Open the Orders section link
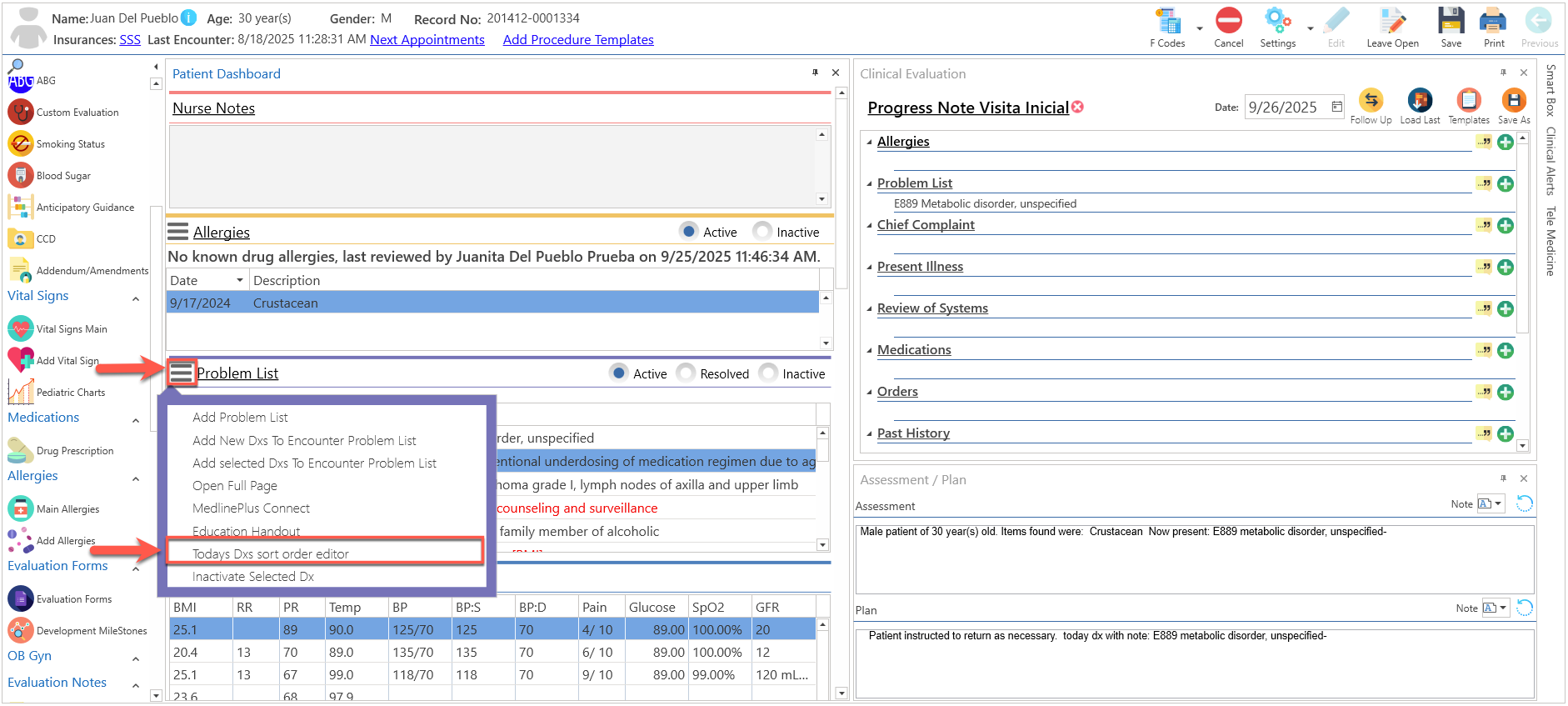 point(897,391)
